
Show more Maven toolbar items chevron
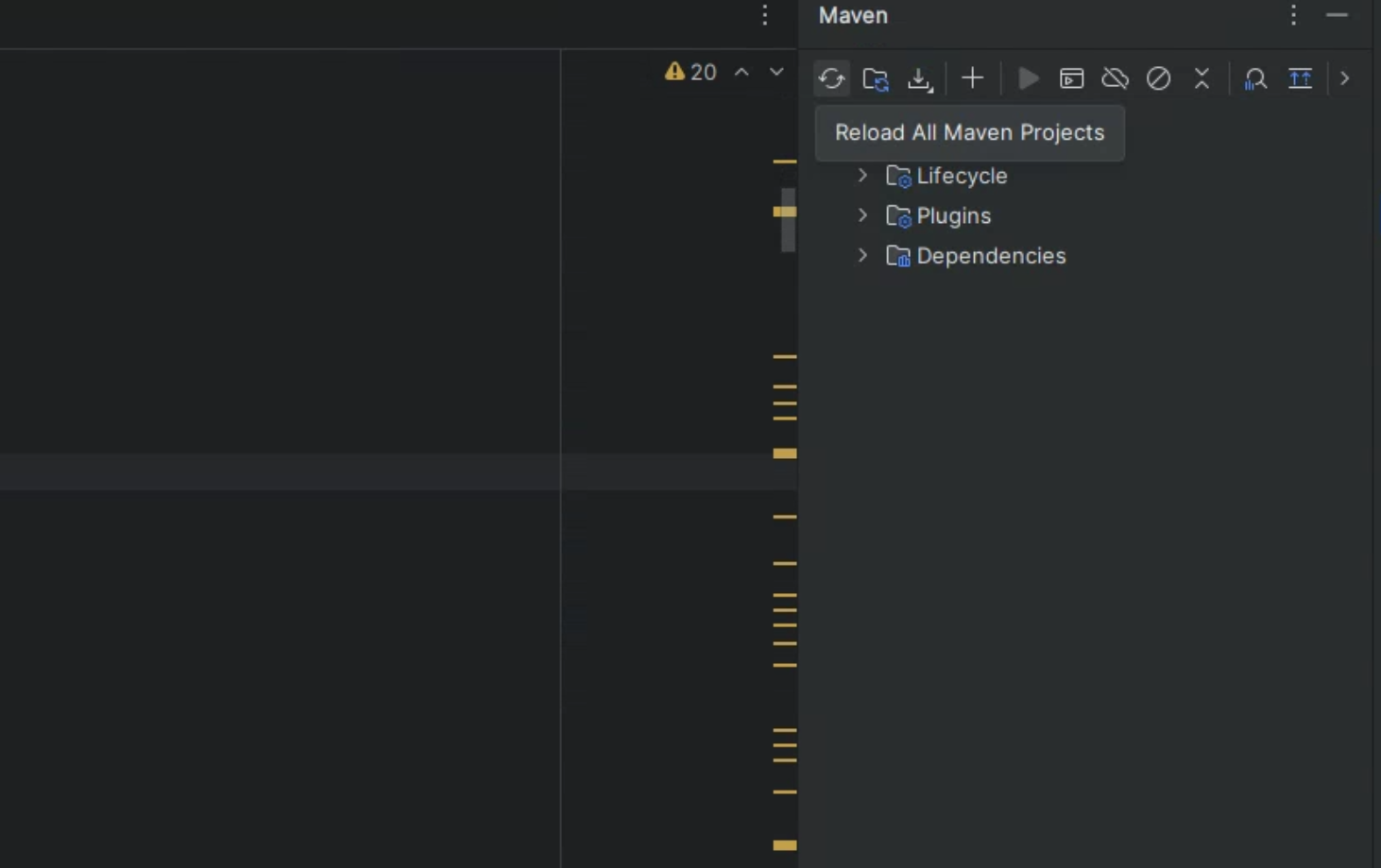(x=1344, y=78)
